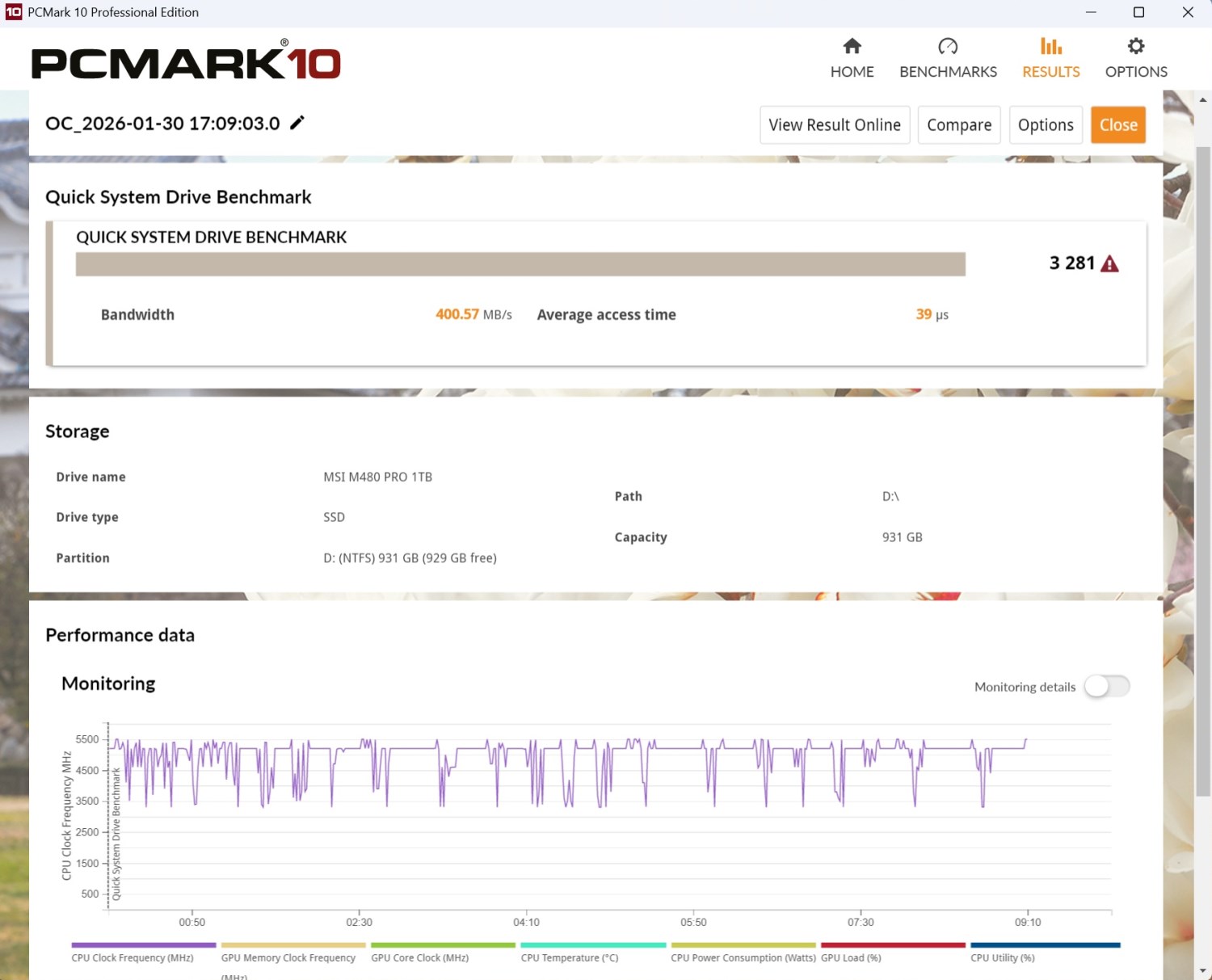Click the vertical scrollbar thumb
This screenshot has height=980, width=1212.
tap(1203, 471)
